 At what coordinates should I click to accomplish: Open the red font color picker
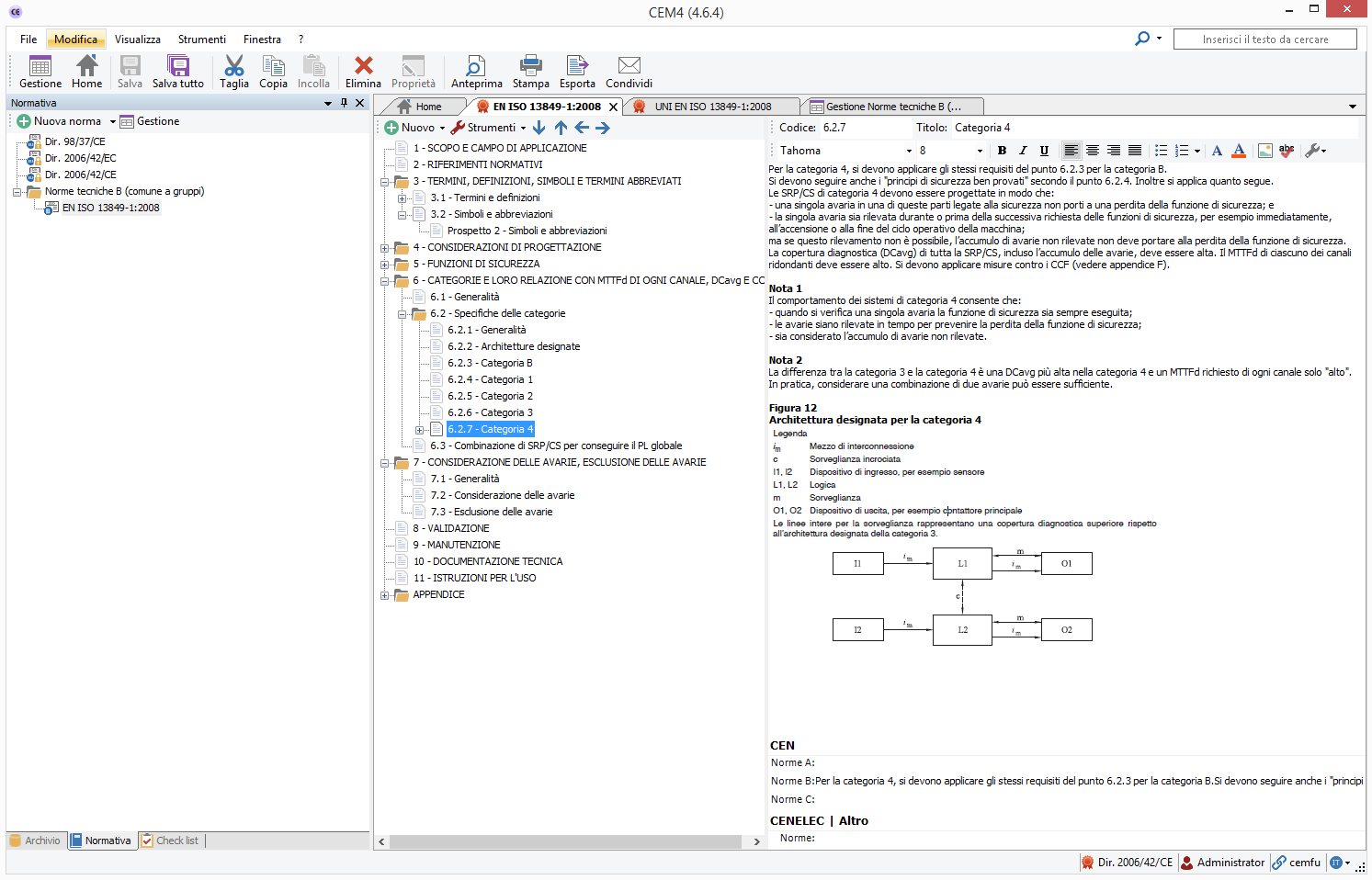(x=1239, y=151)
